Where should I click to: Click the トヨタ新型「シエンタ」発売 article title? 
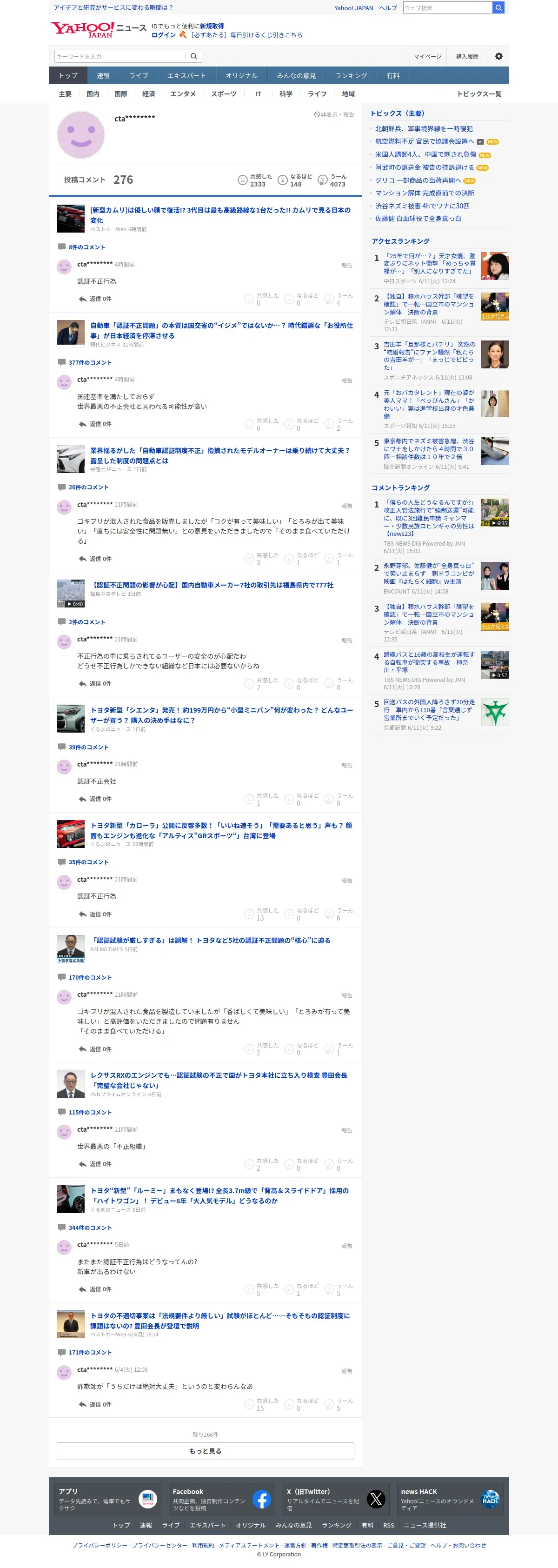[x=221, y=715]
